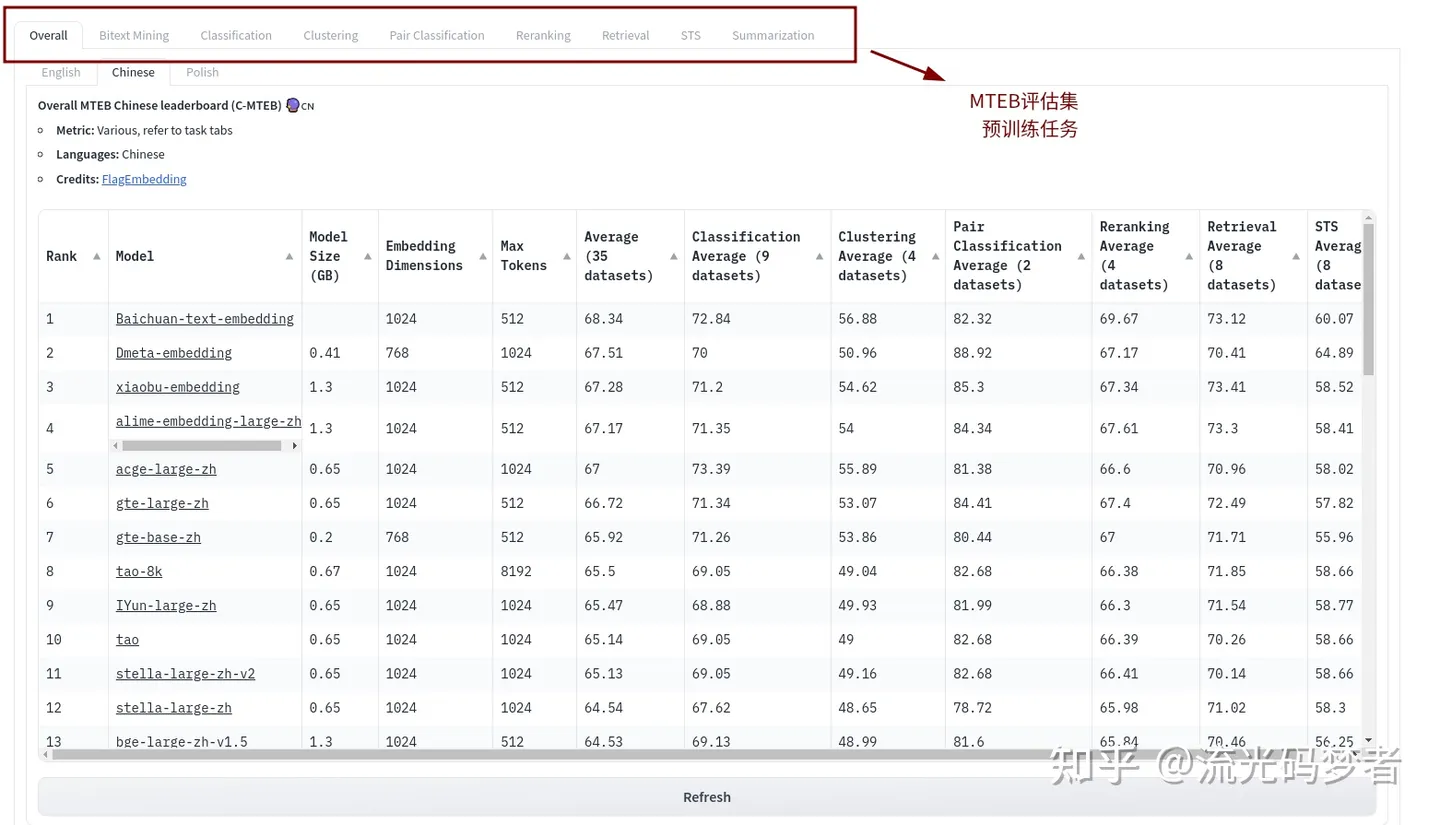Viewport: 1440px width, 825px height.
Task: Sort by Classification Average arrow
Action: 819,256
